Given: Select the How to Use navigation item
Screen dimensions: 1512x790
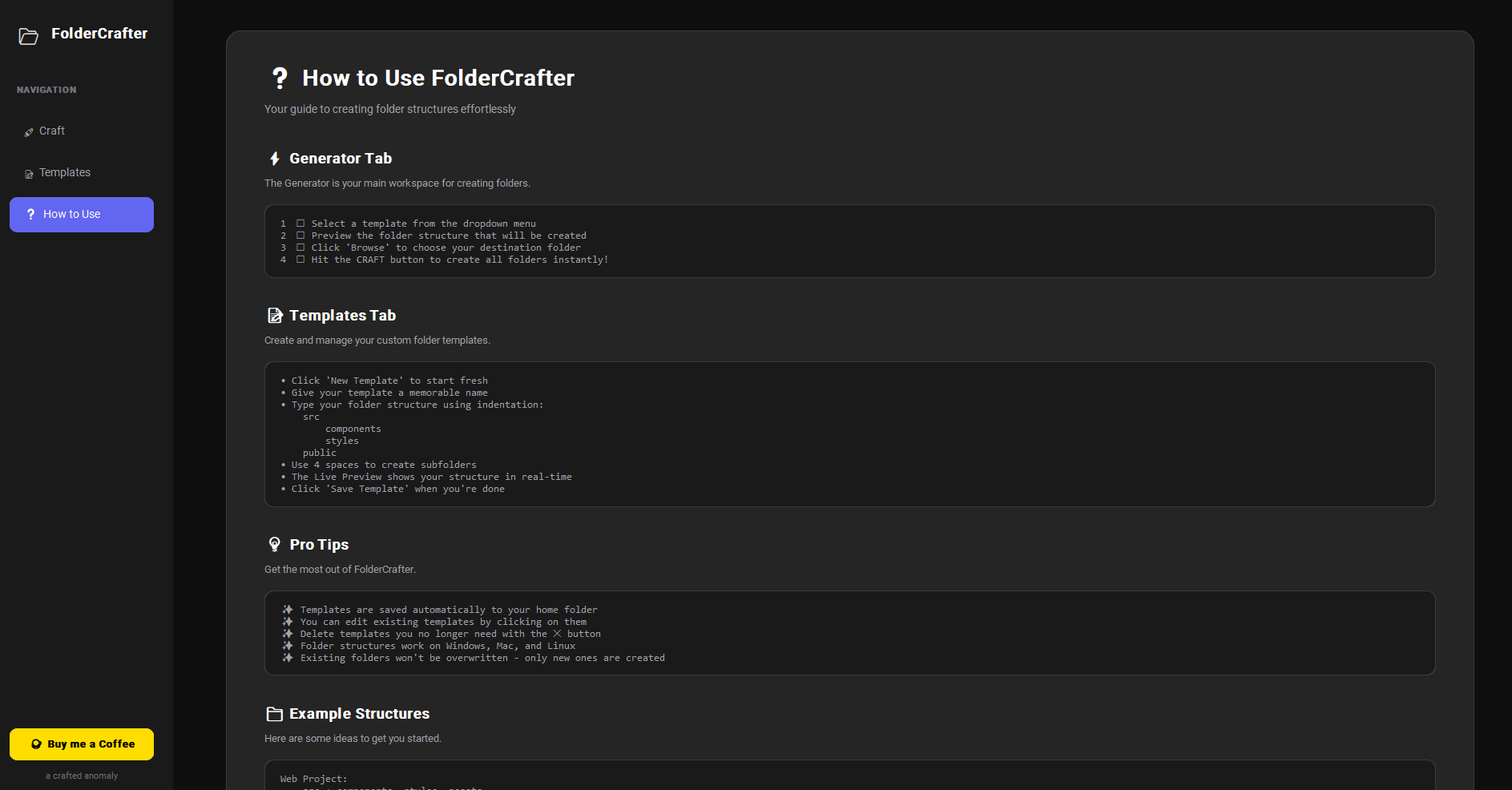Looking at the screenshot, I should [x=81, y=215].
